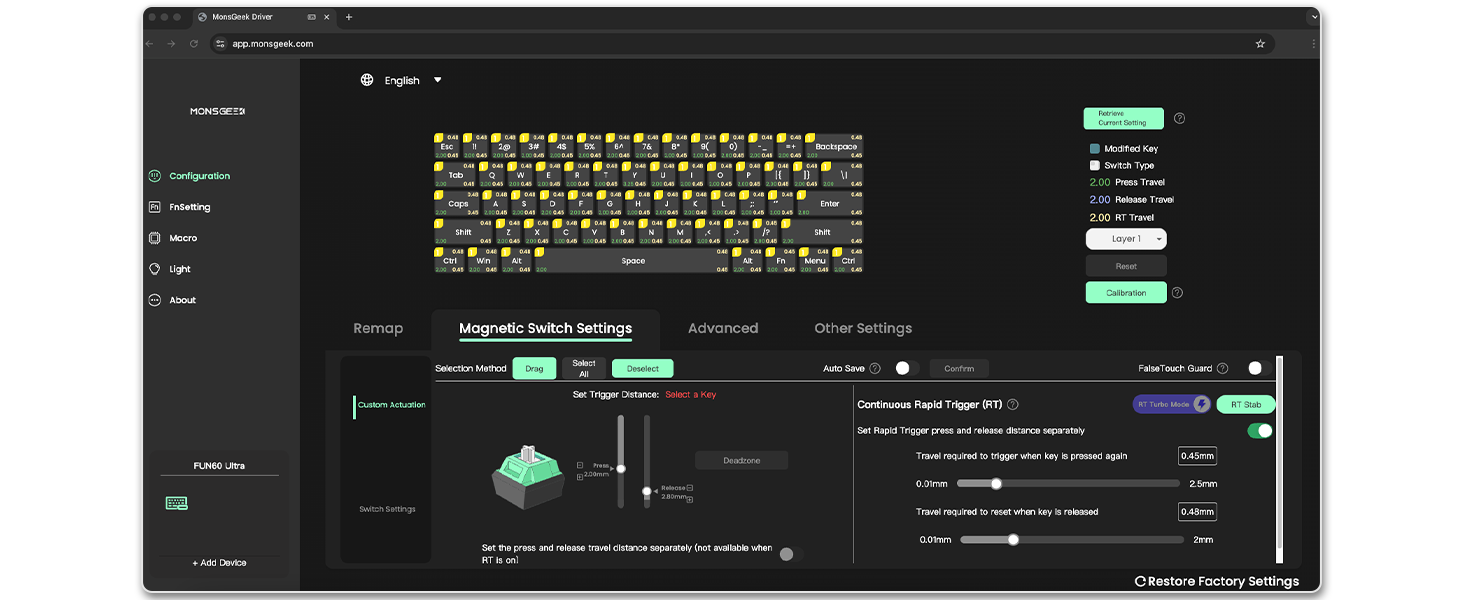Image resolution: width=1464 pixels, height=600 pixels.
Task: Click Restore Factory Settings
Action: [1216, 581]
